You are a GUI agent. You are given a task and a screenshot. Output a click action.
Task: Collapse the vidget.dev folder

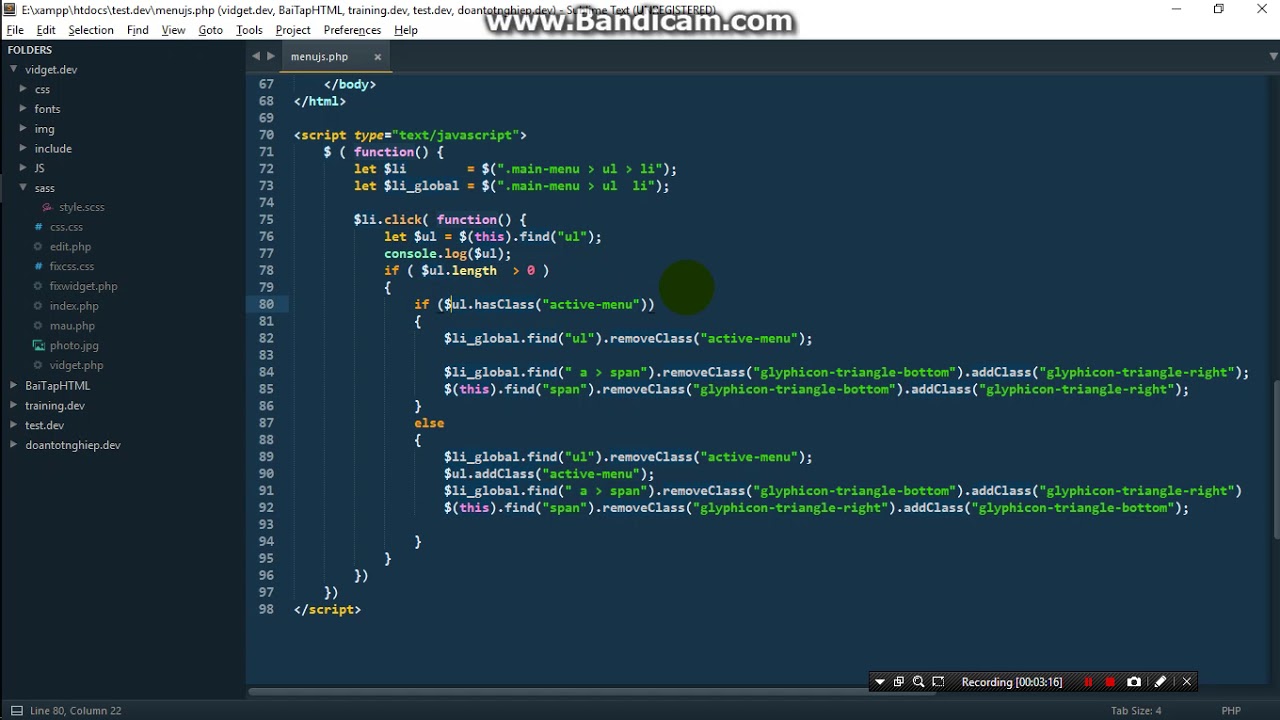click(14, 69)
